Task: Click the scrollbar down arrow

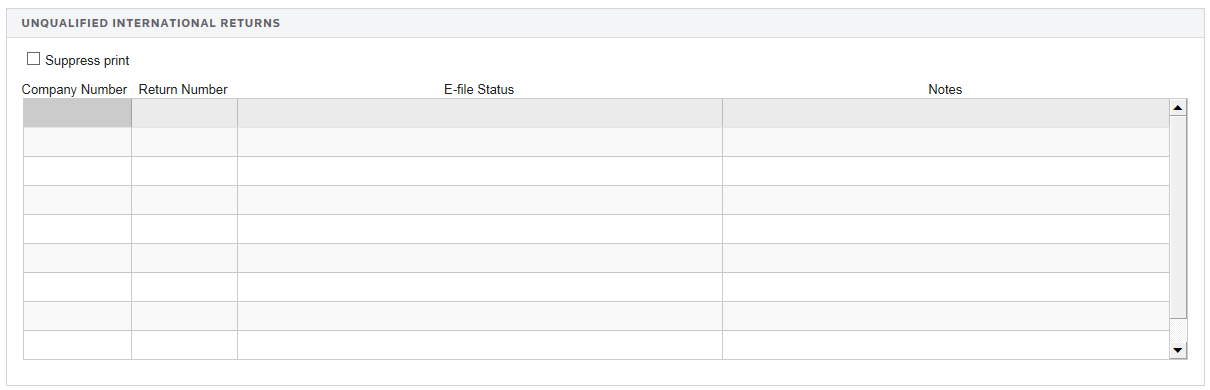Action: 1178,350
